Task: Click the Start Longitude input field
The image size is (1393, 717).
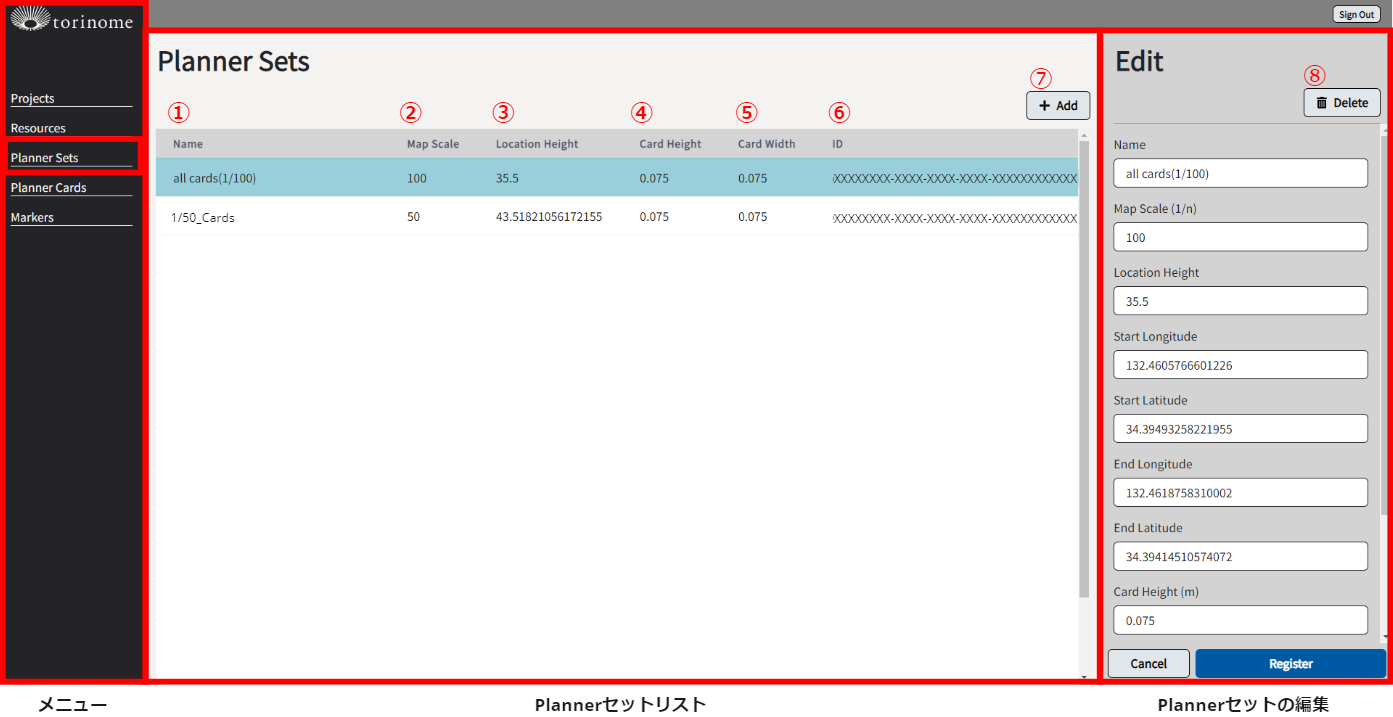Action: tap(1240, 365)
